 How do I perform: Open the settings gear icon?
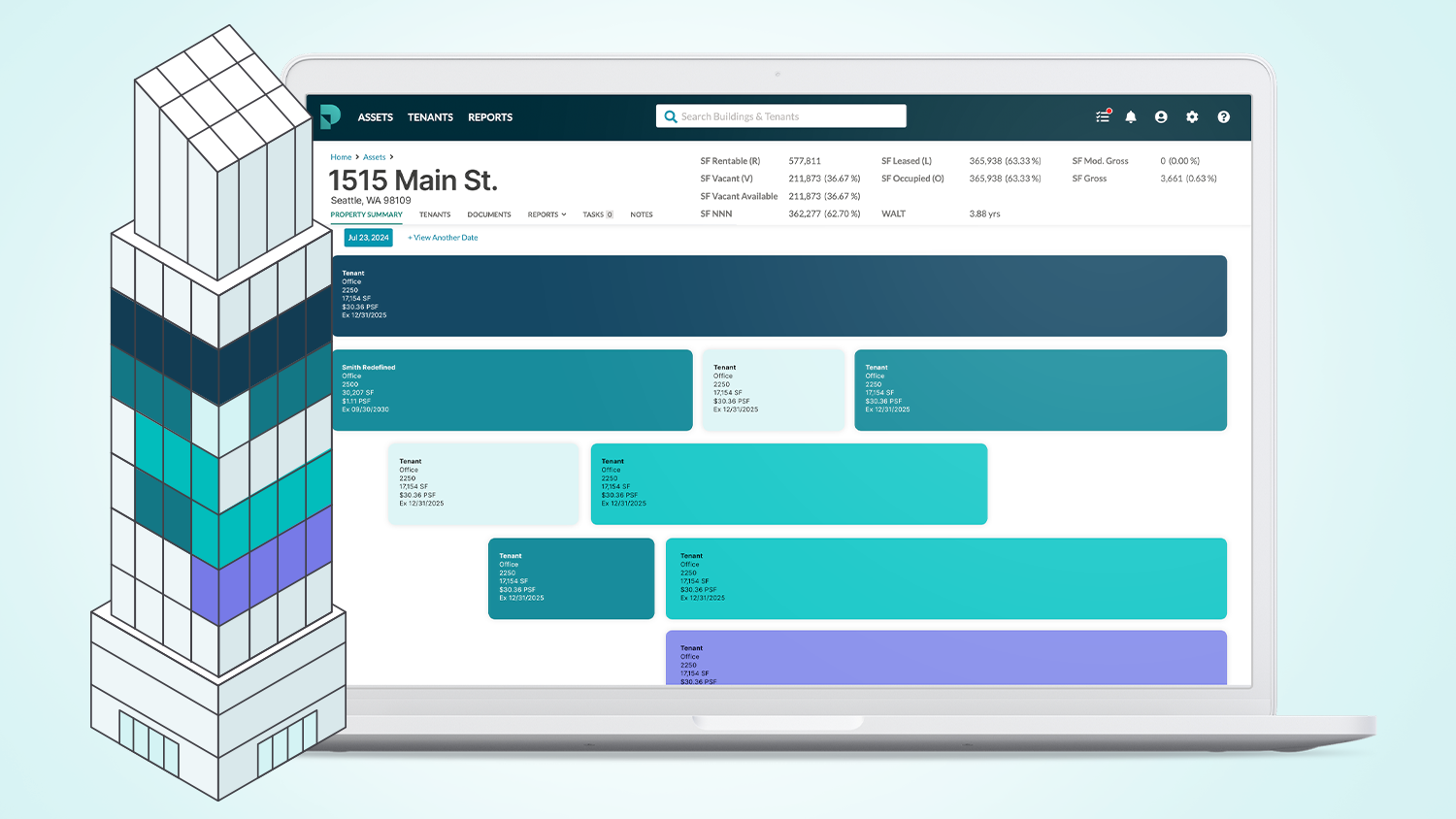1192,117
